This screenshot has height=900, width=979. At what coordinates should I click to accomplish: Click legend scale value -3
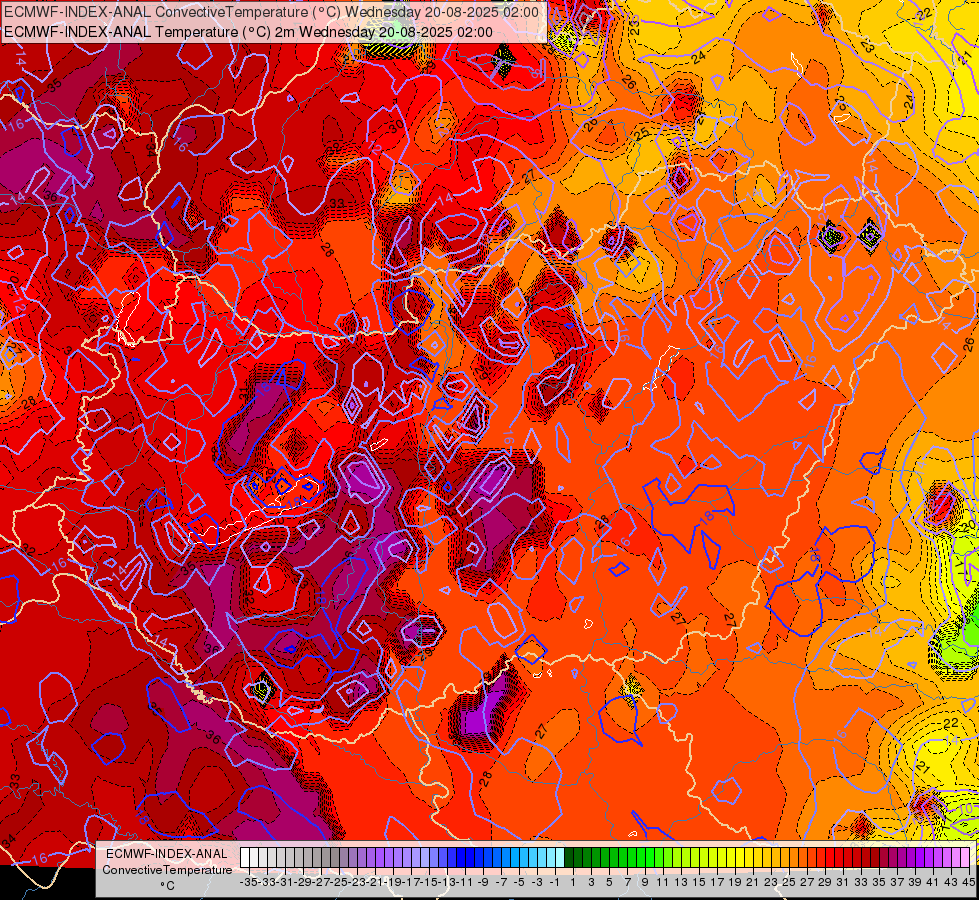click(x=537, y=882)
